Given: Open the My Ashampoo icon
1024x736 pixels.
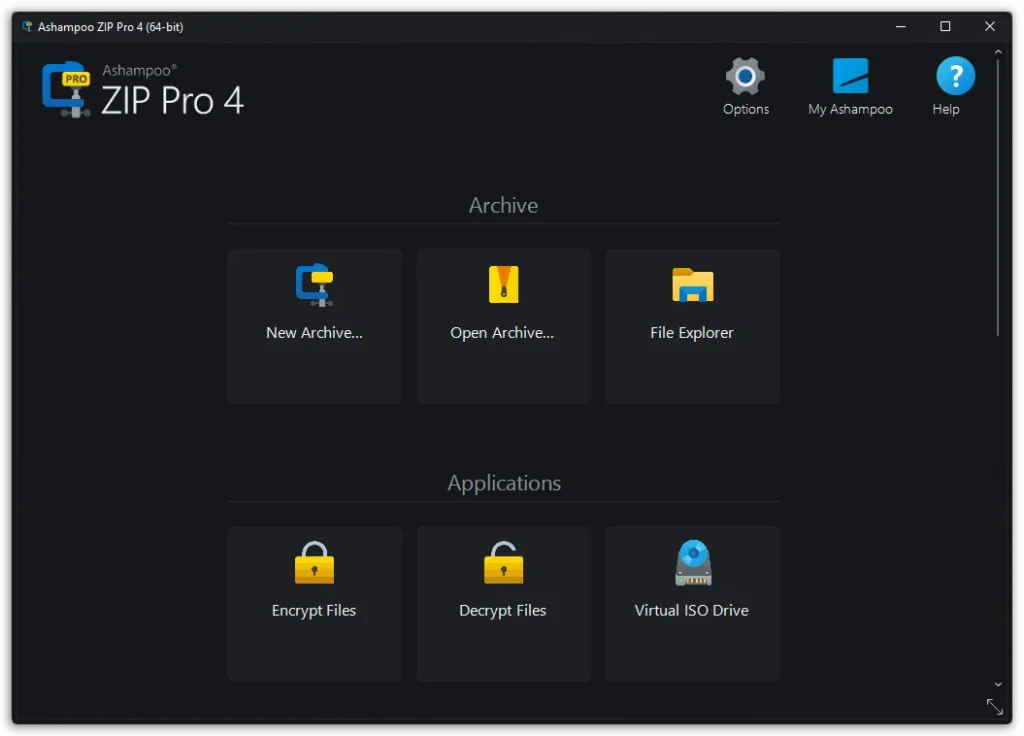Looking at the screenshot, I should click(x=850, y=76).
